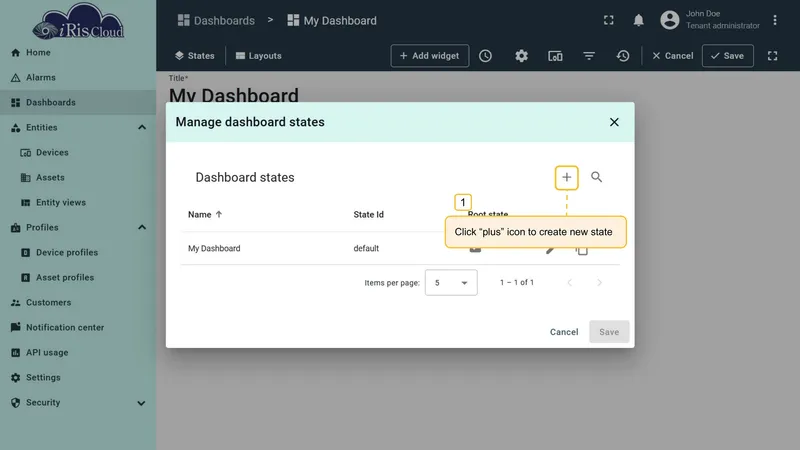This screenshot has width=800, height=450.
Task: Open search in Dashboard states
Action: [x=596, y=177]
